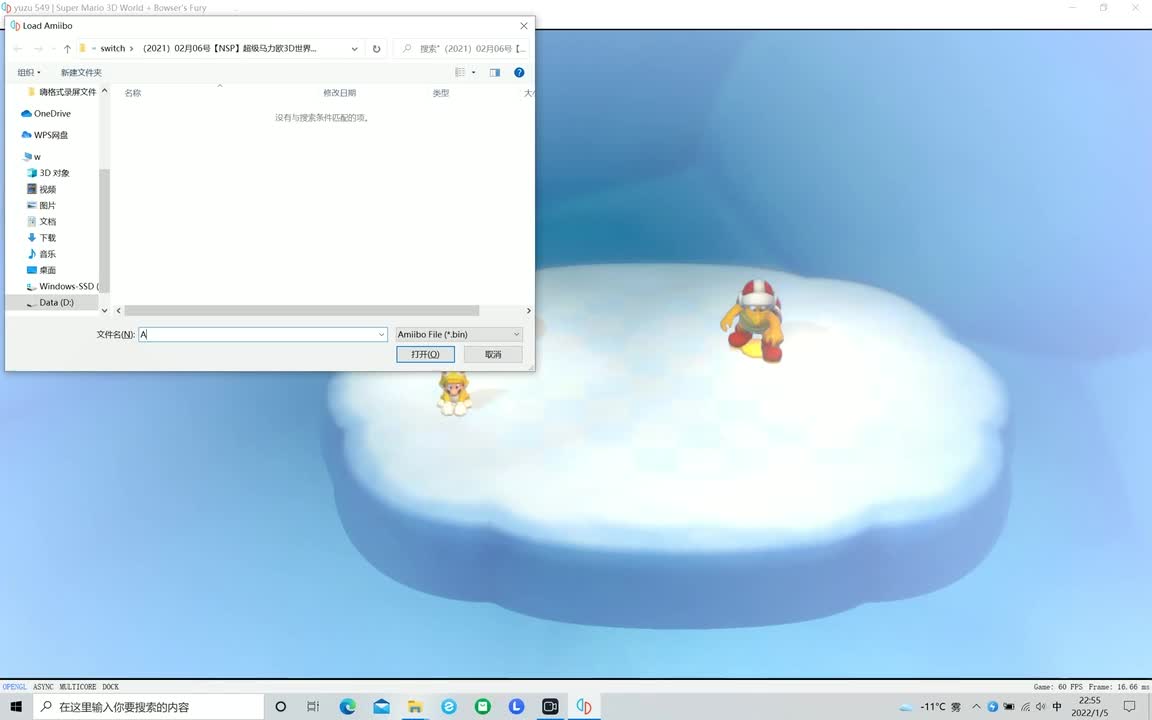Open the 组织 menu
Screen dimensions: 1152x720
click(x=29, y=72)
